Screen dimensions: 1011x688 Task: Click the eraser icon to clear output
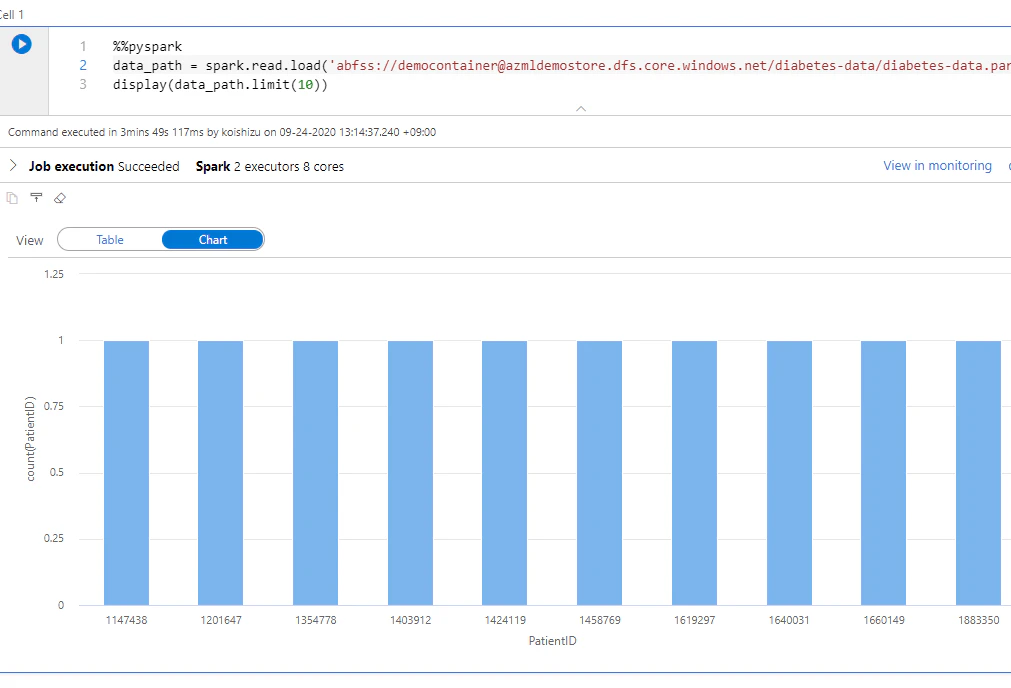60,198
